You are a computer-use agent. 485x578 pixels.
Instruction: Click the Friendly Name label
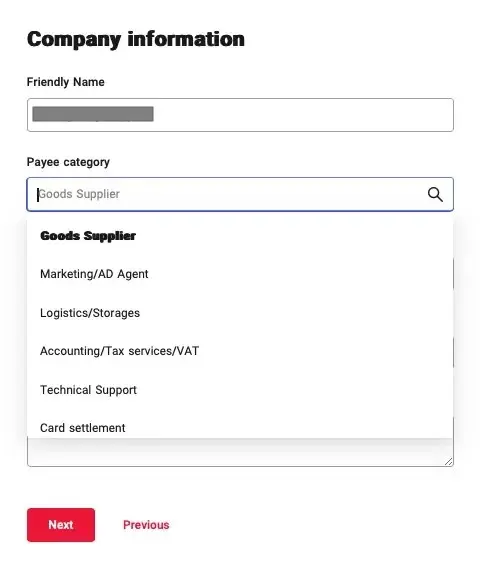coord(66,82)
